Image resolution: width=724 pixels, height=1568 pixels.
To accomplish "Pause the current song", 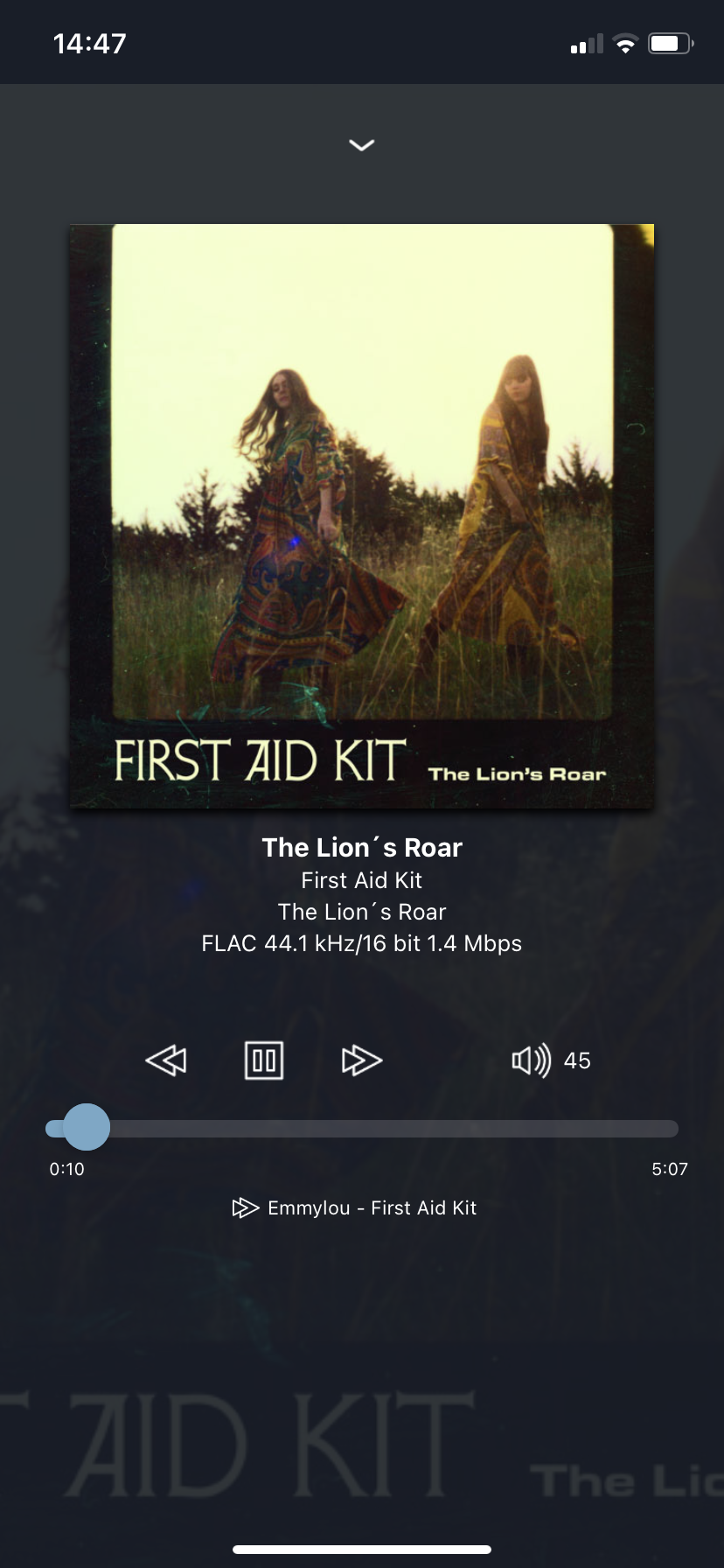I will tap(263, 1060).
